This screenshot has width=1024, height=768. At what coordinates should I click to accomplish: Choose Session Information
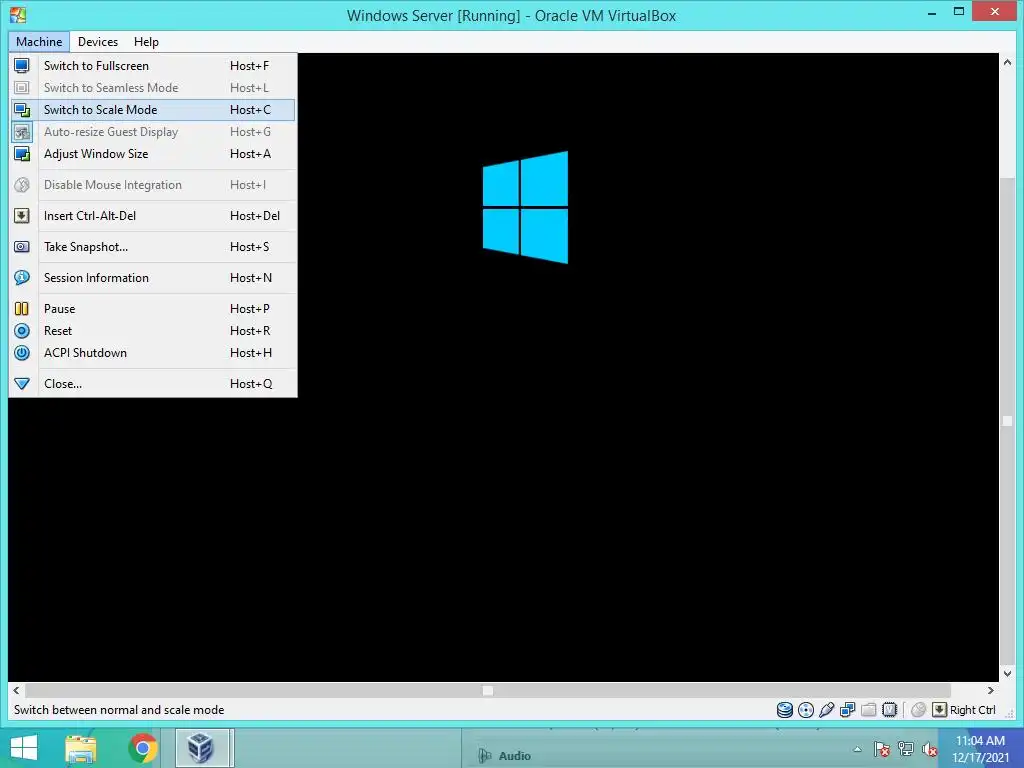[153, 278]
